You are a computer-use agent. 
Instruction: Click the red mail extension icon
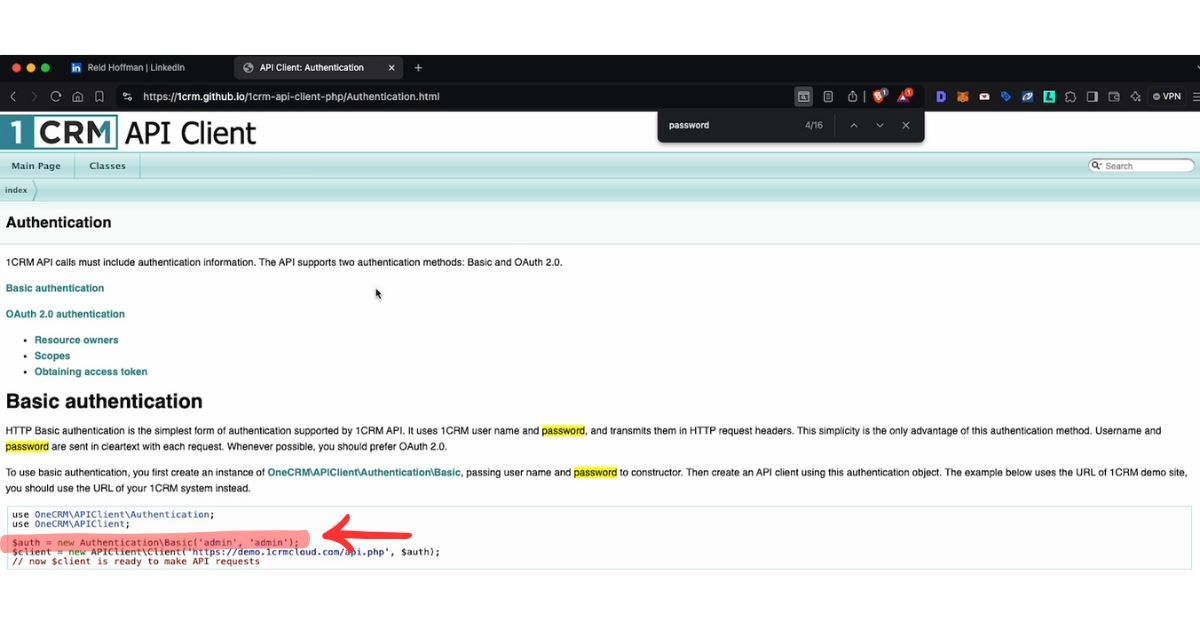[x=984, y=97]
